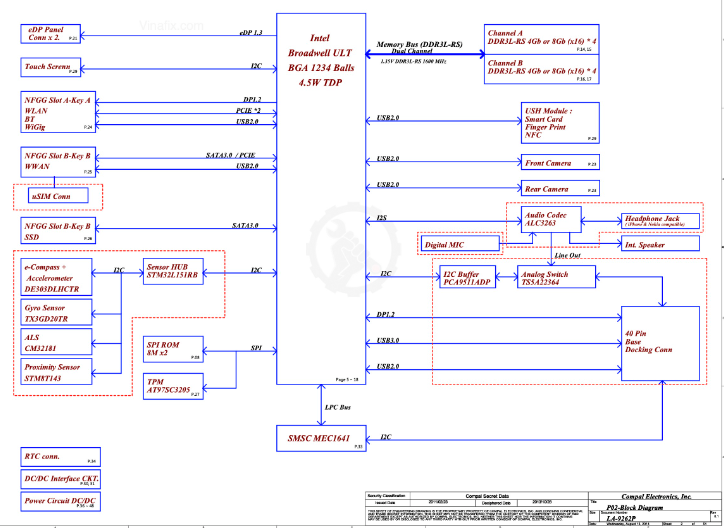Click the Sensor HUB STM32L151RB block
This screenshot has width=724, height=528.
point(173,271)
